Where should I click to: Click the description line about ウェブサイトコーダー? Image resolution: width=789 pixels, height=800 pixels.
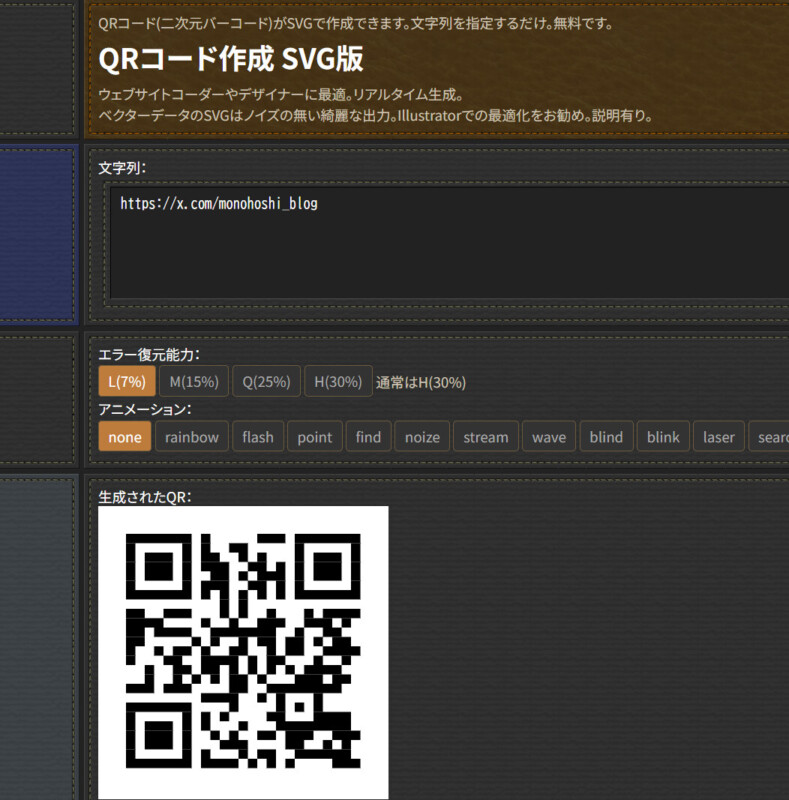[x=281, y=94]
